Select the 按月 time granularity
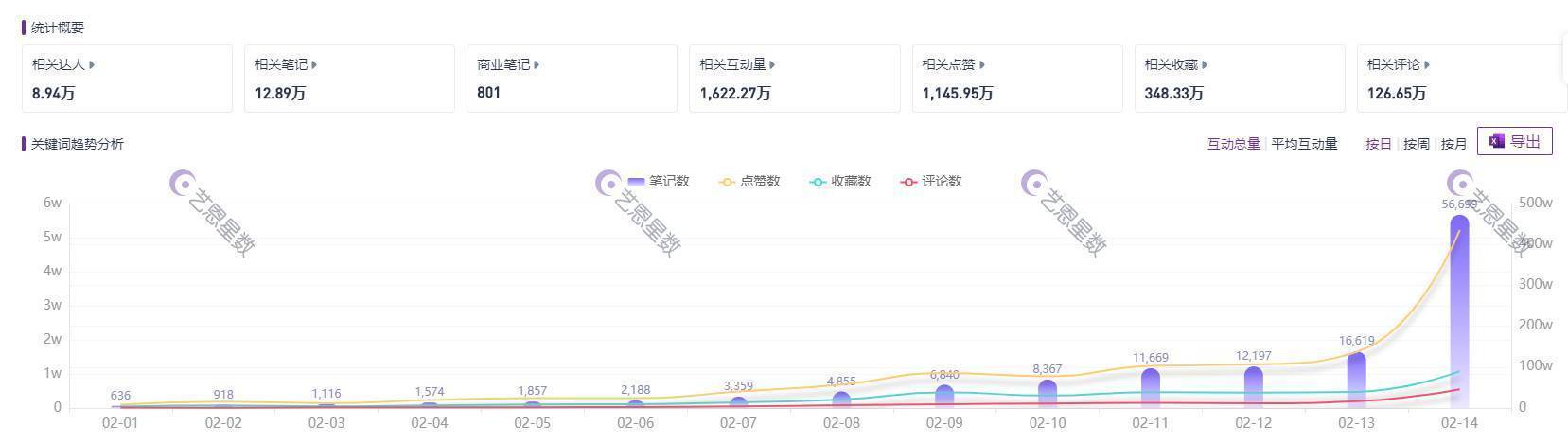Viewport: 1568px width, 444px height. (x=1453, y=144)
